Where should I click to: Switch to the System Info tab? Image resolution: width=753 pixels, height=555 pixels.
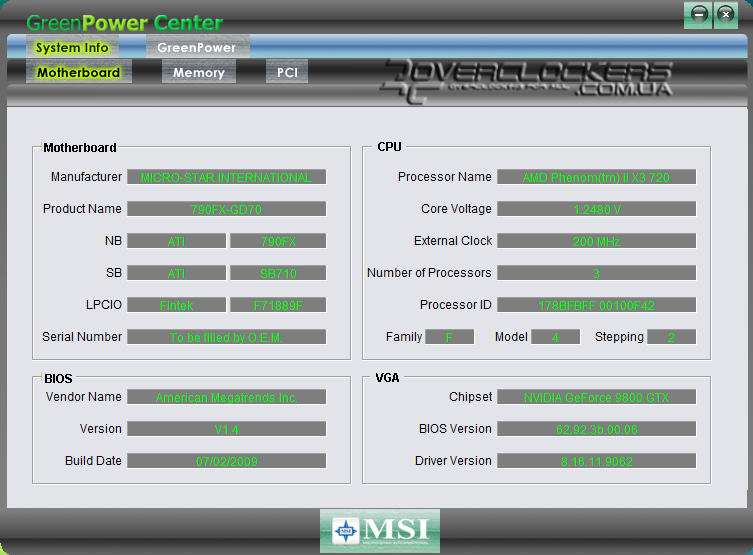pos(72,47)
